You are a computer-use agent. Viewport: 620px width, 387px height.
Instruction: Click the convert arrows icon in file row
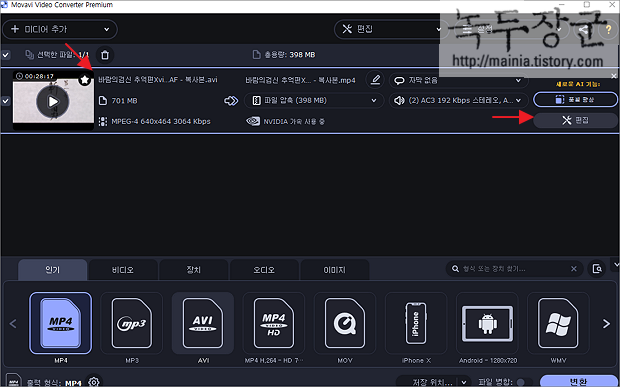pyautogui.click(x=231, y=101)
